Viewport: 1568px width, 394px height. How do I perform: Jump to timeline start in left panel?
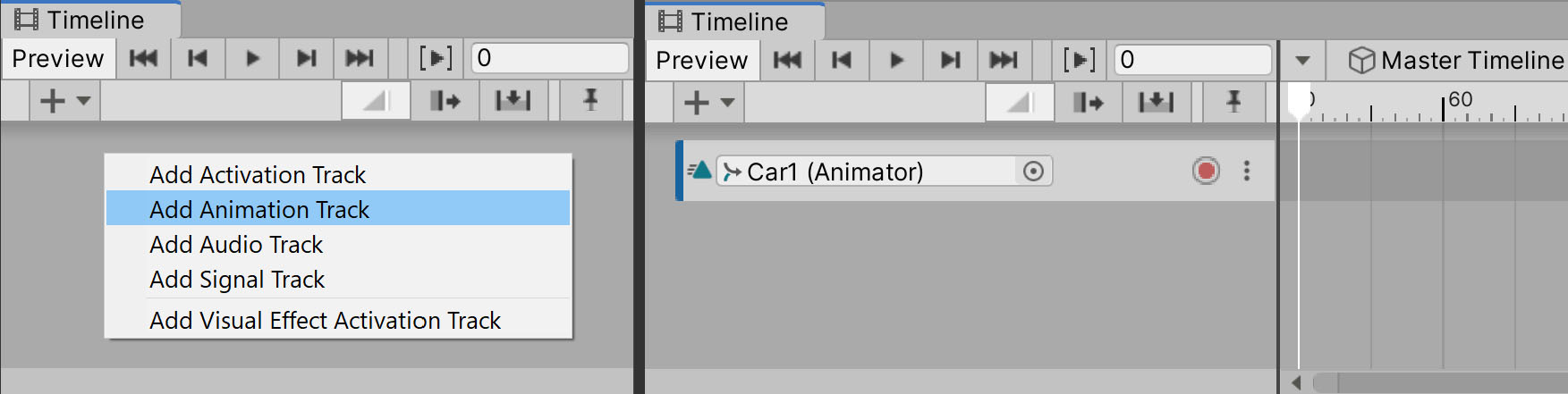point(143,58)
